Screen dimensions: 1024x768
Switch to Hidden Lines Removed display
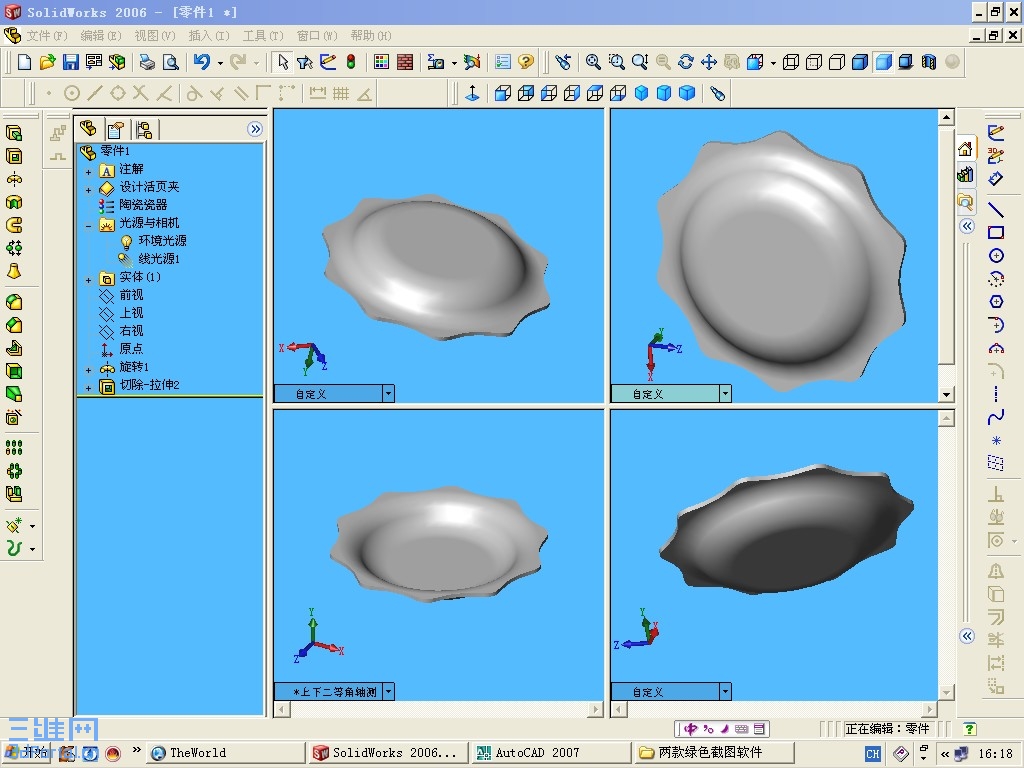(837, 62)
